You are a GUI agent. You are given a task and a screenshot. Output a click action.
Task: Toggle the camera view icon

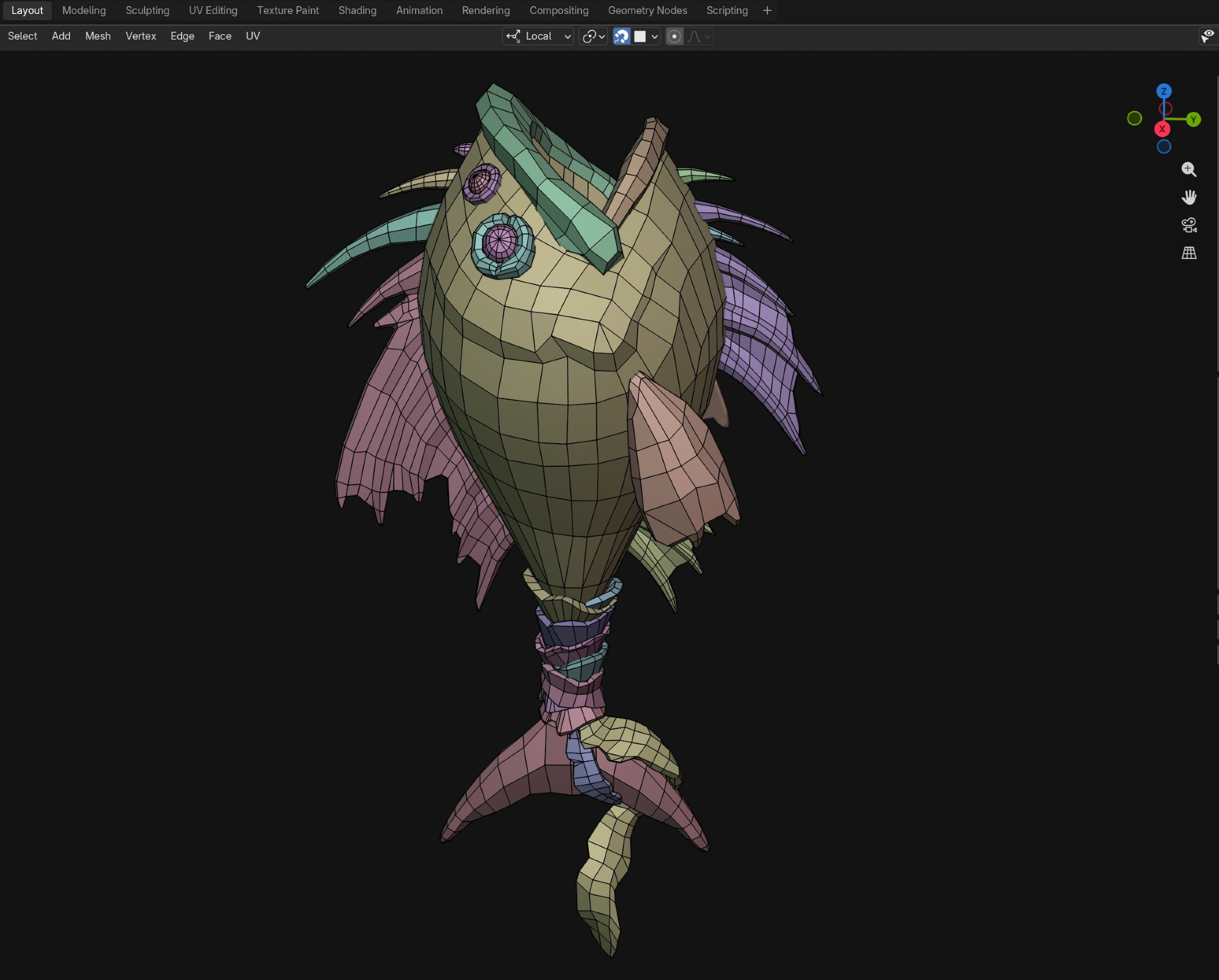[1189, 225]
